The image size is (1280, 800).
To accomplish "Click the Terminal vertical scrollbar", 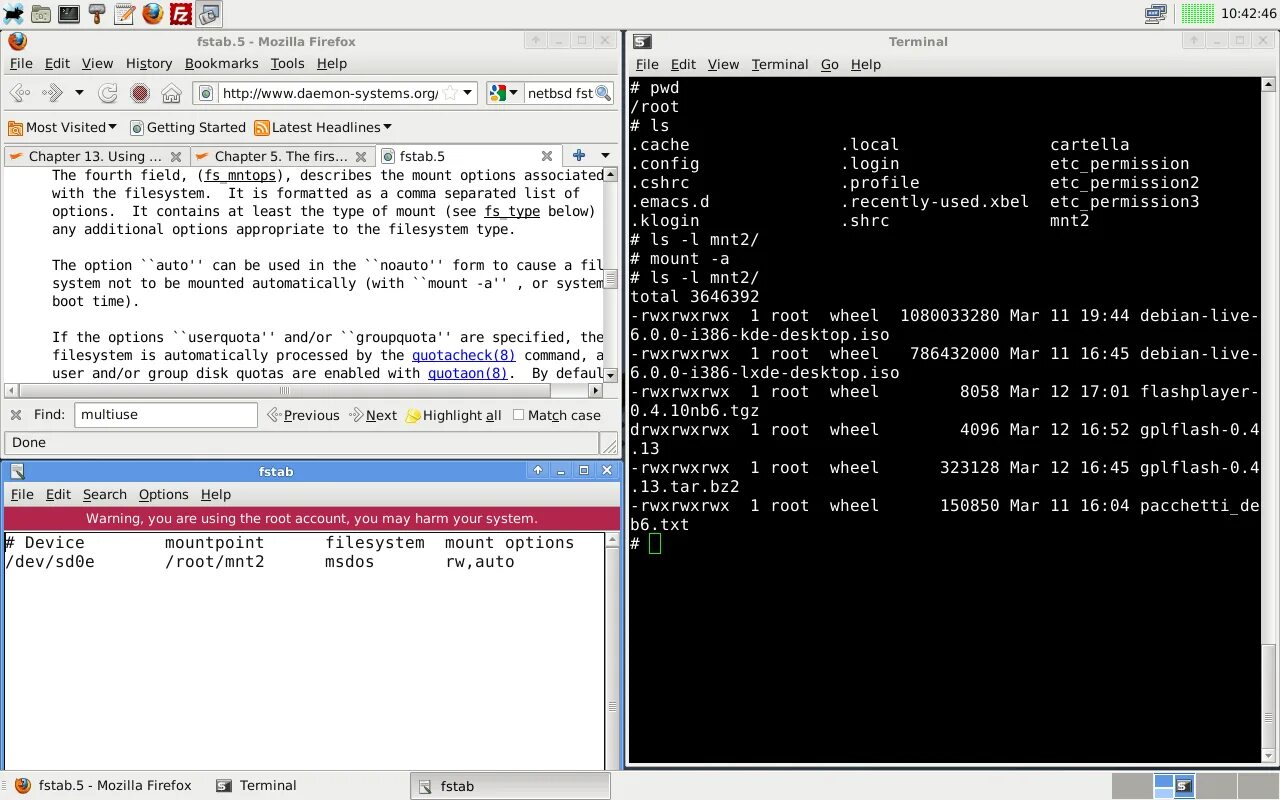I will 1270,420.
